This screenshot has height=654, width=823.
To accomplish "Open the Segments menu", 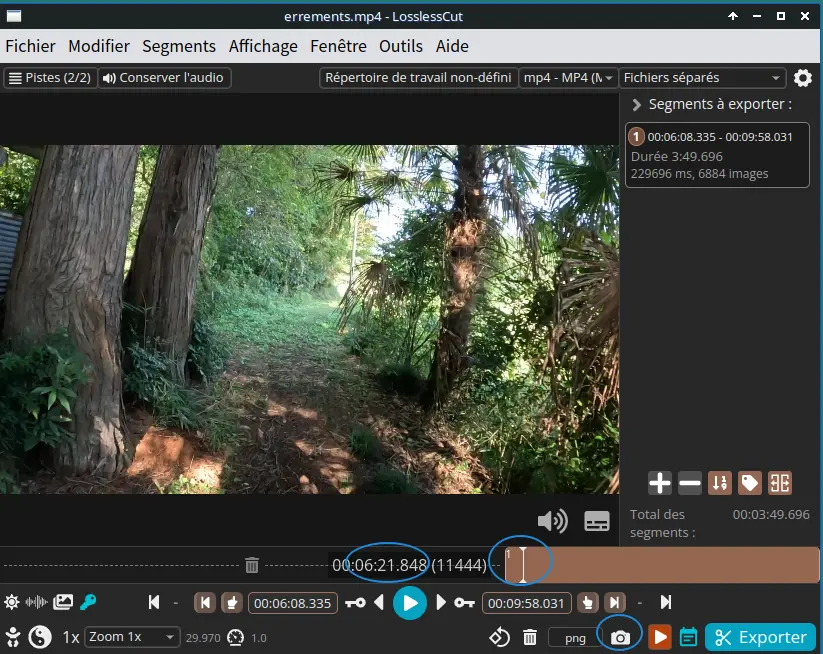I will point(179,46).
